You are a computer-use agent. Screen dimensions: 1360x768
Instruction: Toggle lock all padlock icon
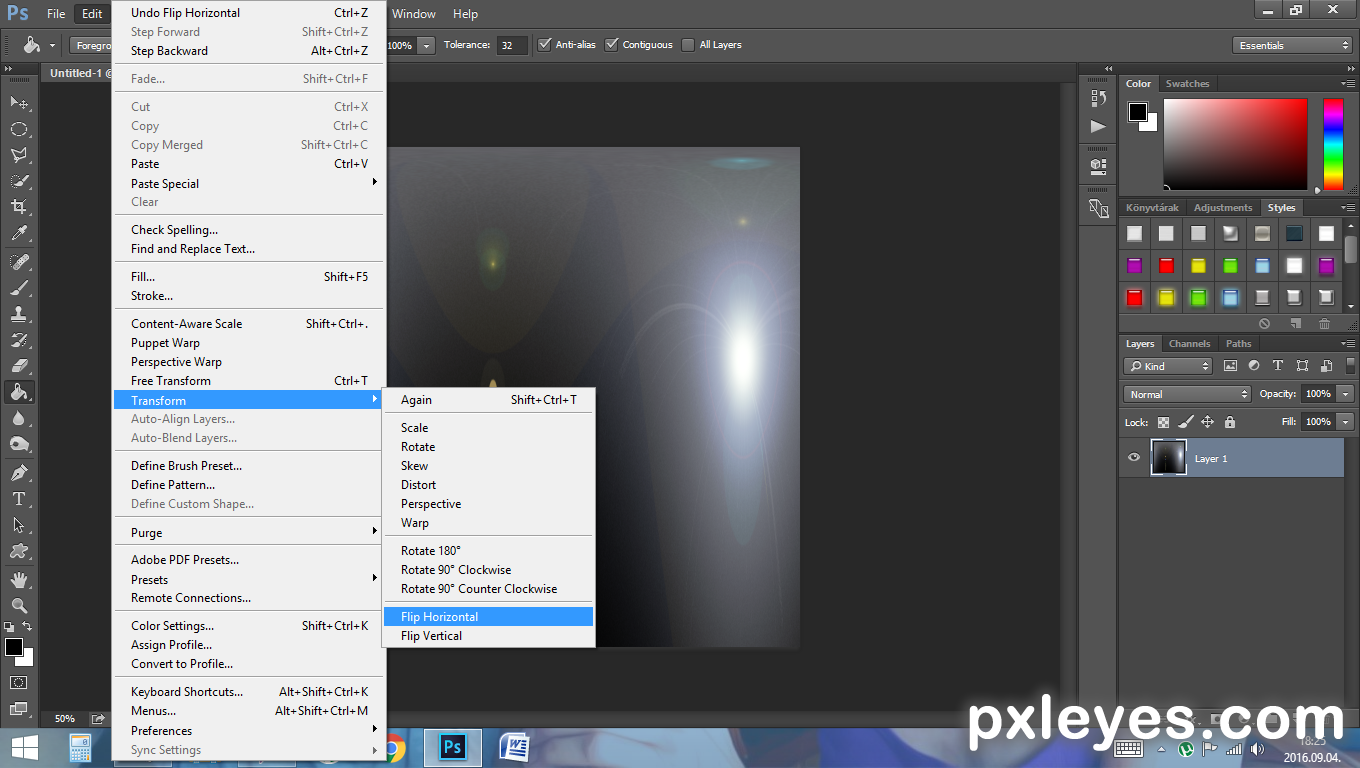(1230, 422)
